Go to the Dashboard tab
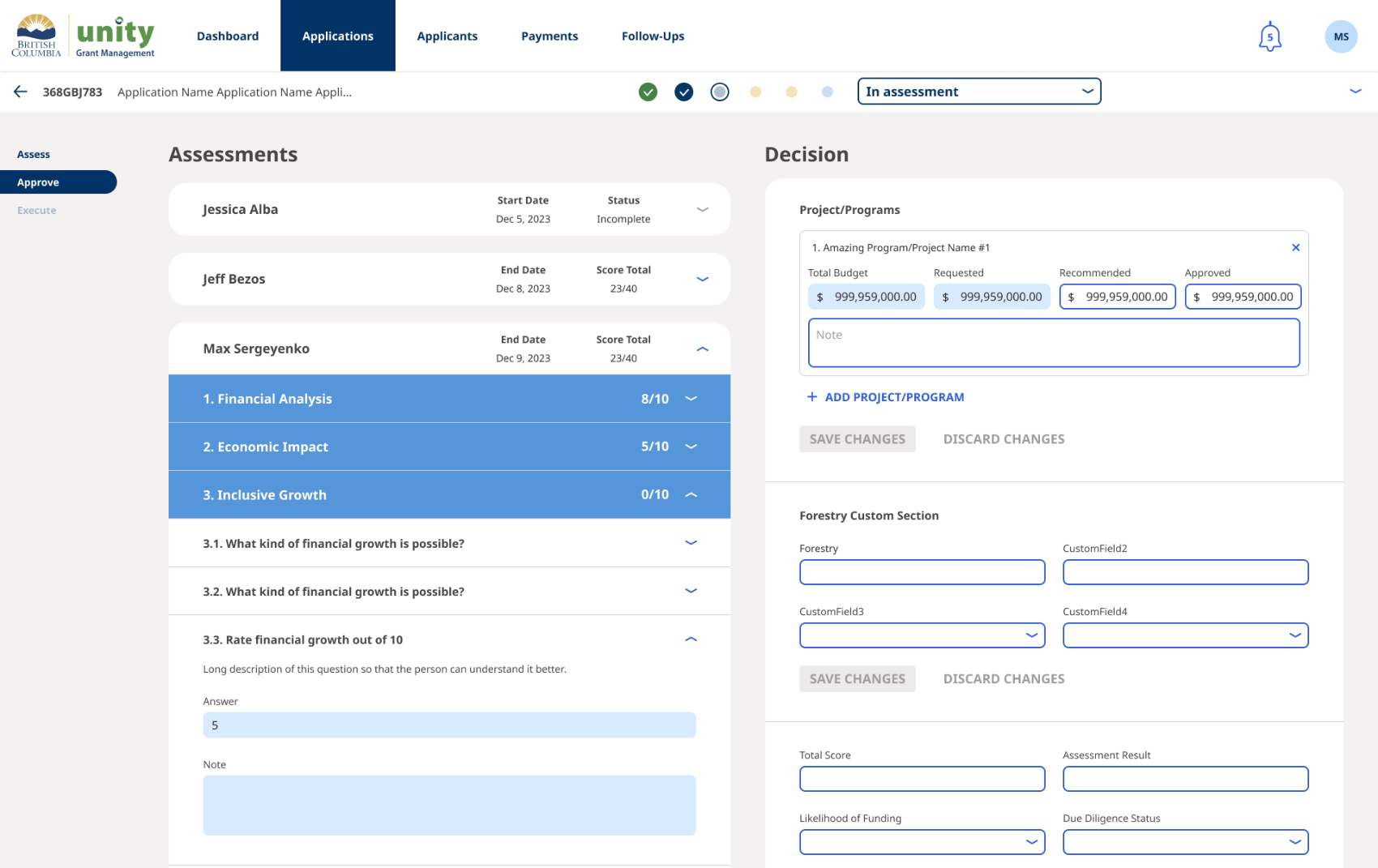 [x=228, y=36]
